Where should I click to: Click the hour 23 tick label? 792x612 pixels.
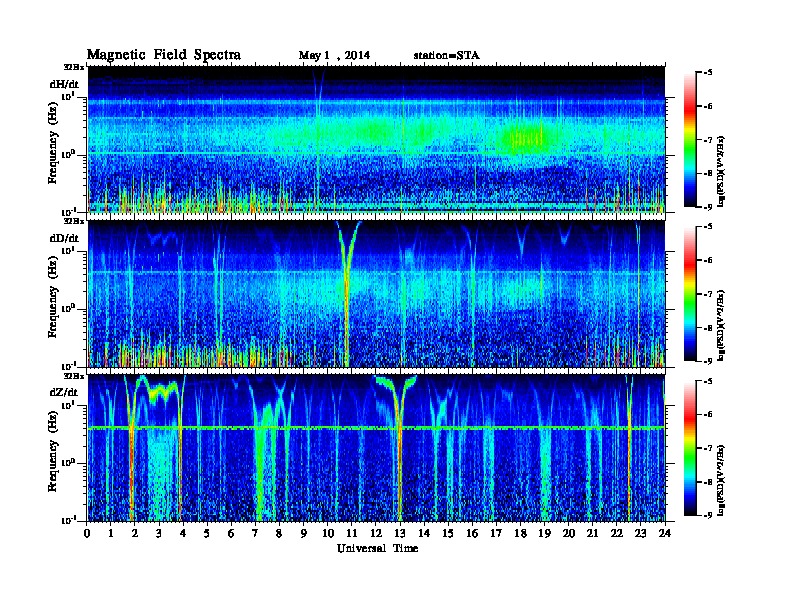click(640, 533)
